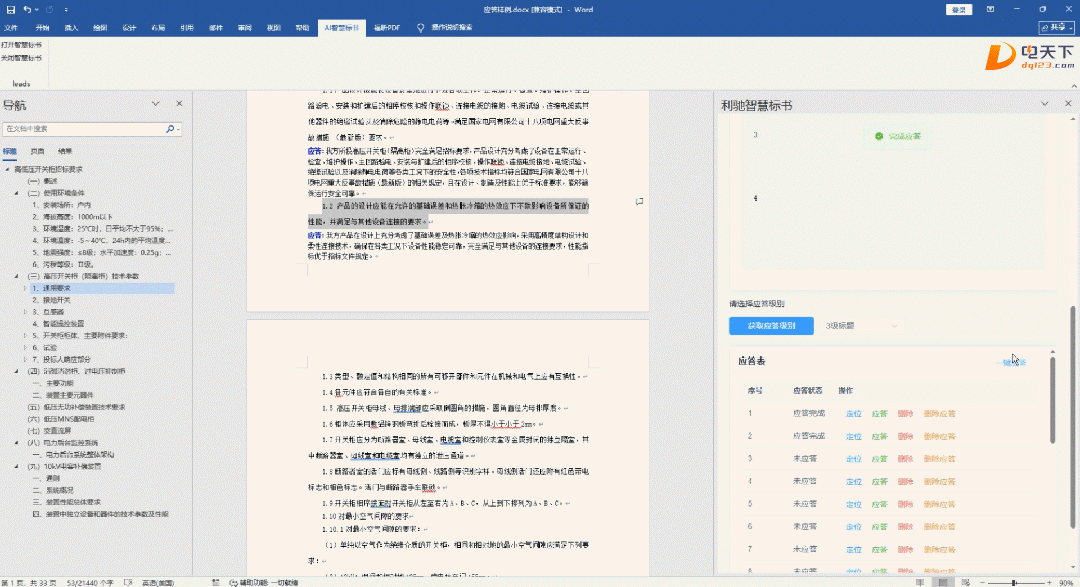Click the Redo icon in quick access toolbar
This screenshot has width=1080, height=587.
pyautogui.click(x=50, y=10)
